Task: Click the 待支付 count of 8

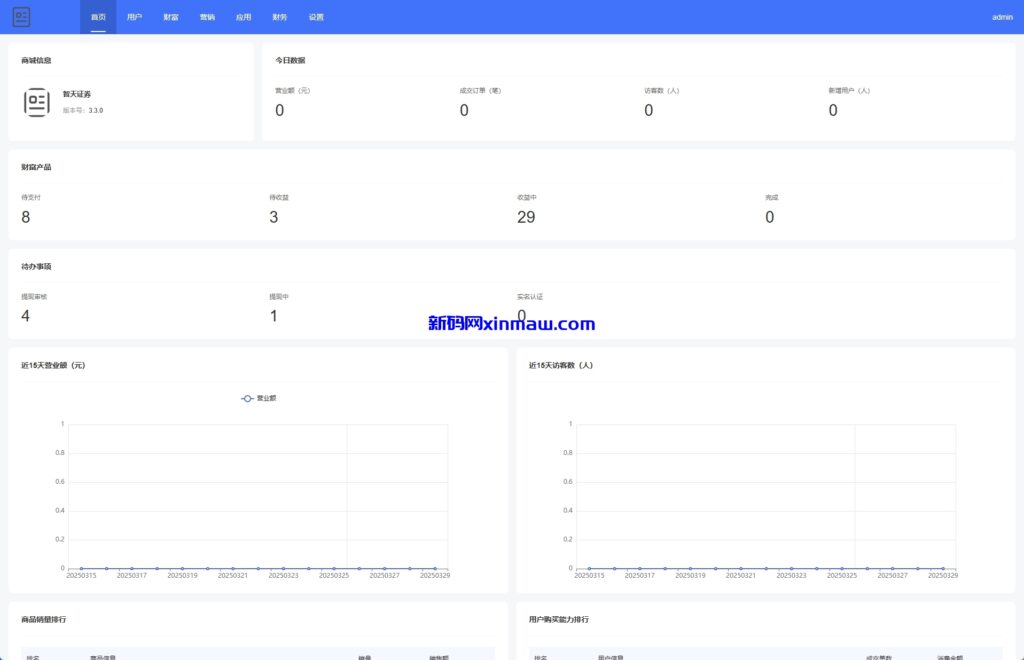Action: tap(26, 217)
